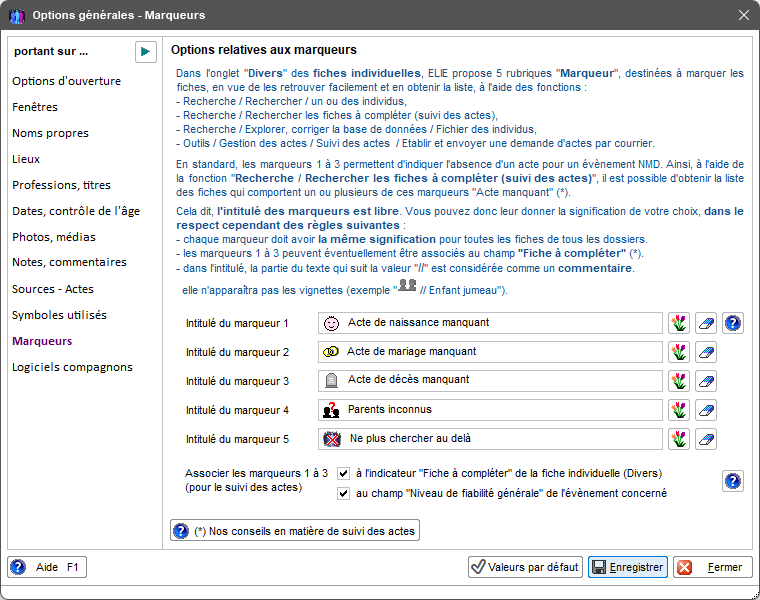Toggle the "Niveau de fiabilité générale" checkbox
Image resolution: width=760 pixels, height=600 pixels.
(343, 493)
